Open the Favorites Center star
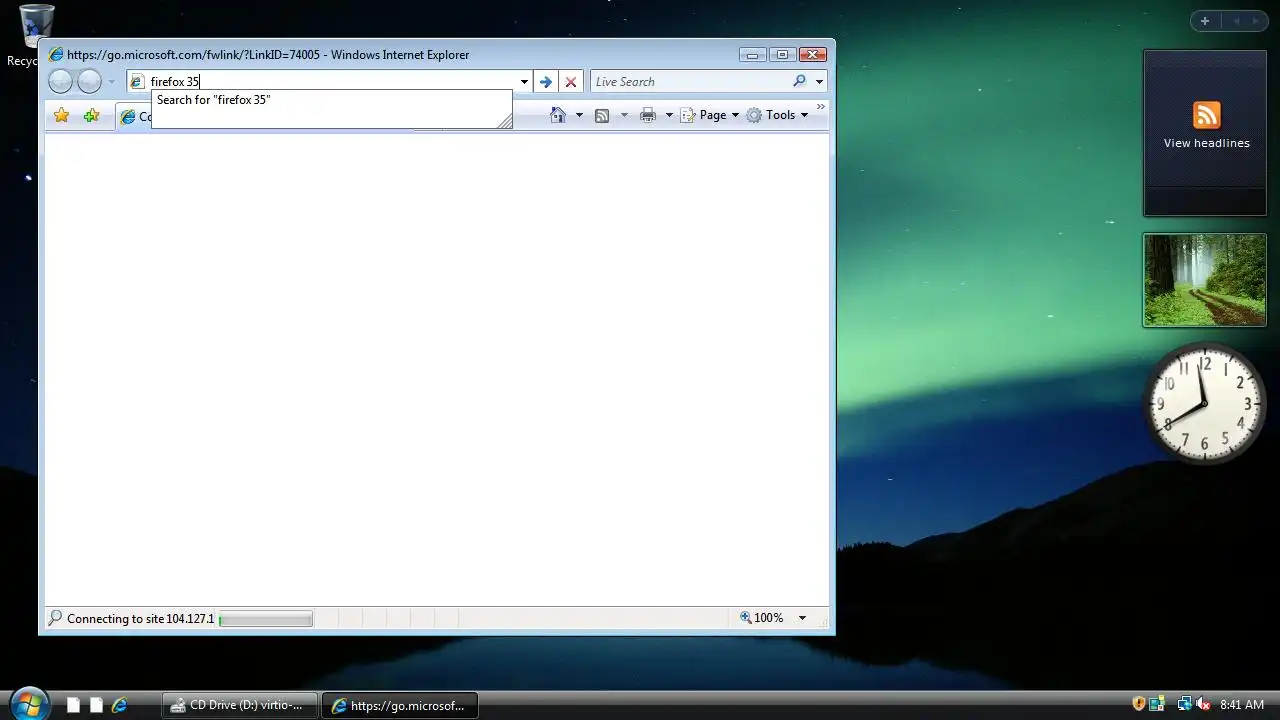1280x720 pixels. click(x=61, y=115)
